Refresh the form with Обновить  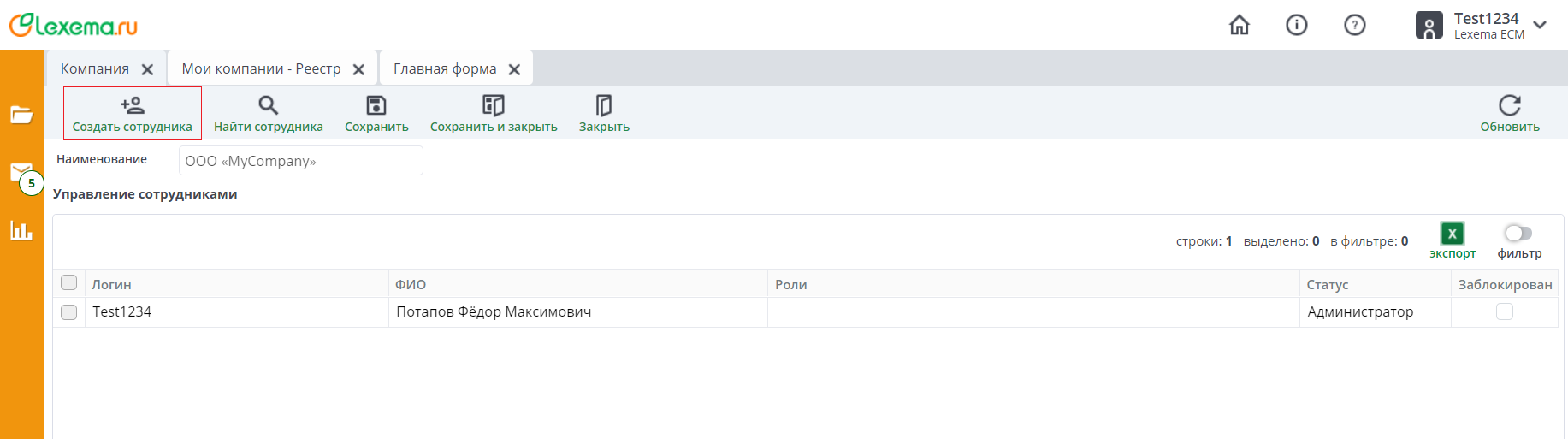tap(1510, 105)
